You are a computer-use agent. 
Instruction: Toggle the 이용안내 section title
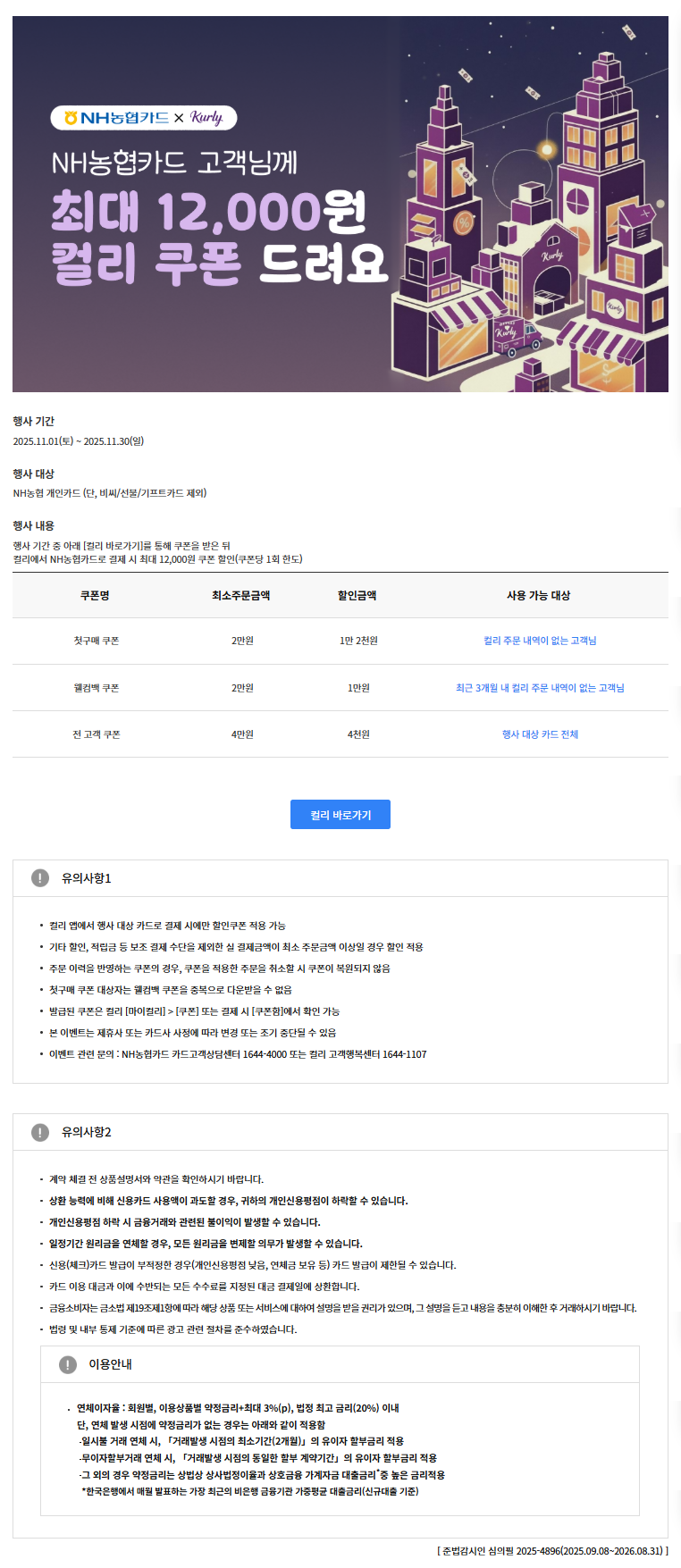pos(110,1364)
